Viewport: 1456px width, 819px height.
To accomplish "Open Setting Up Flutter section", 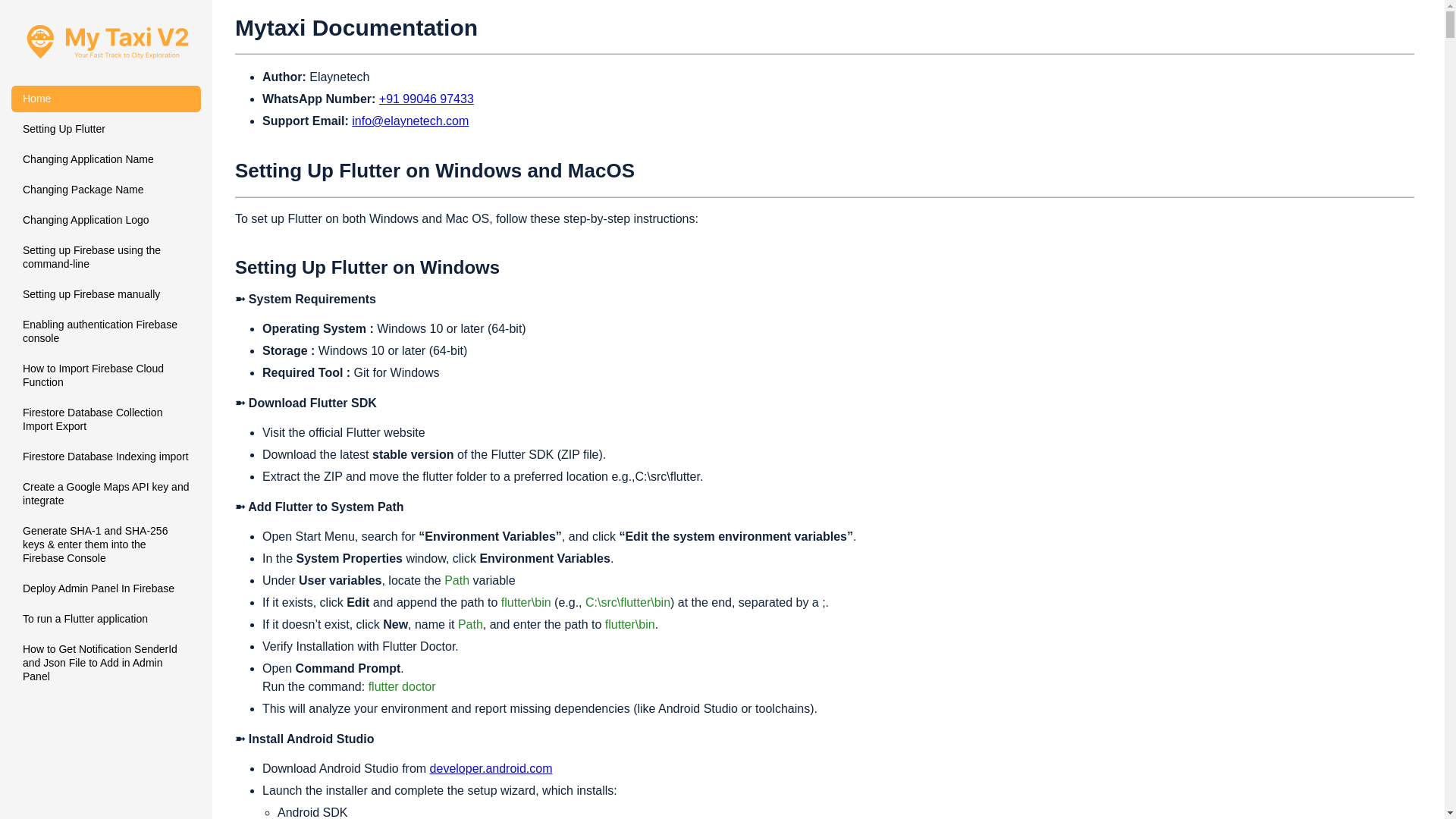I will 106,129.
